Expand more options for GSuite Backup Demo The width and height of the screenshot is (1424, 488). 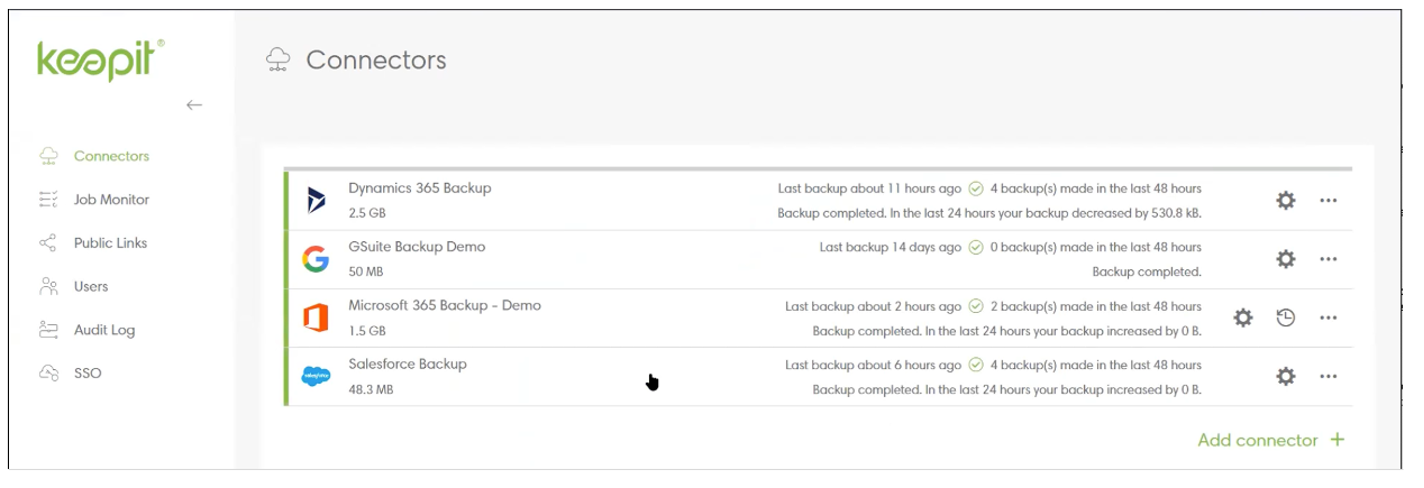click(x=1328, y=259)
